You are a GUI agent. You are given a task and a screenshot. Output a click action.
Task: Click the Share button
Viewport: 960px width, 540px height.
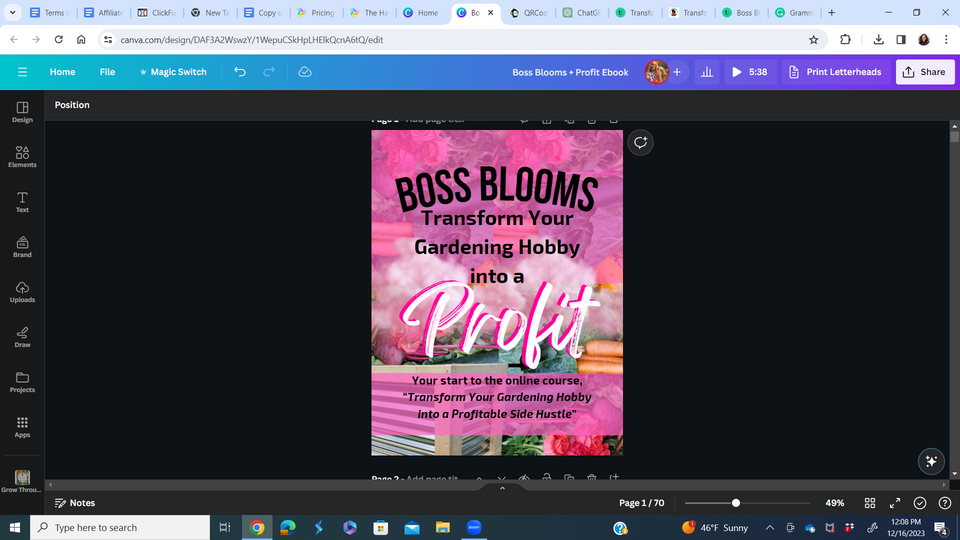[x=924, y=72]
